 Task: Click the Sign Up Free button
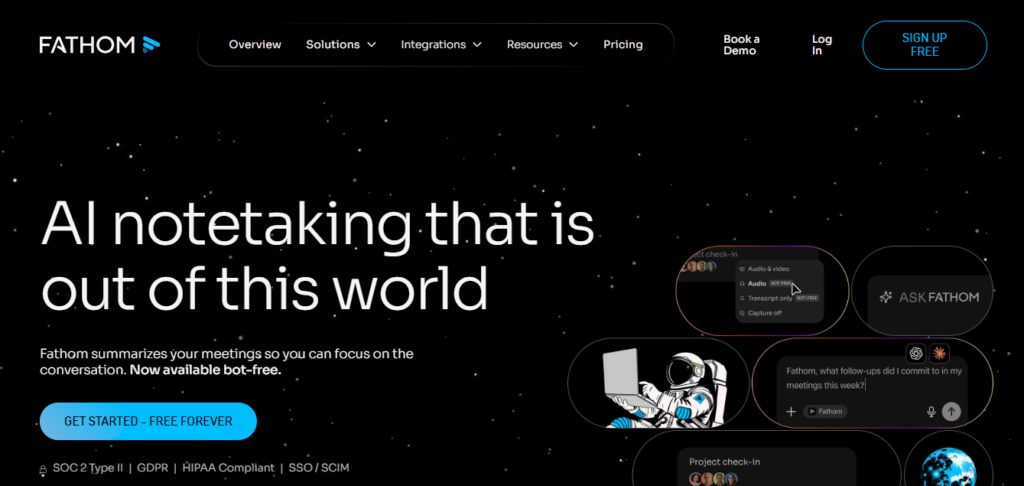click(x=925, y=45)
